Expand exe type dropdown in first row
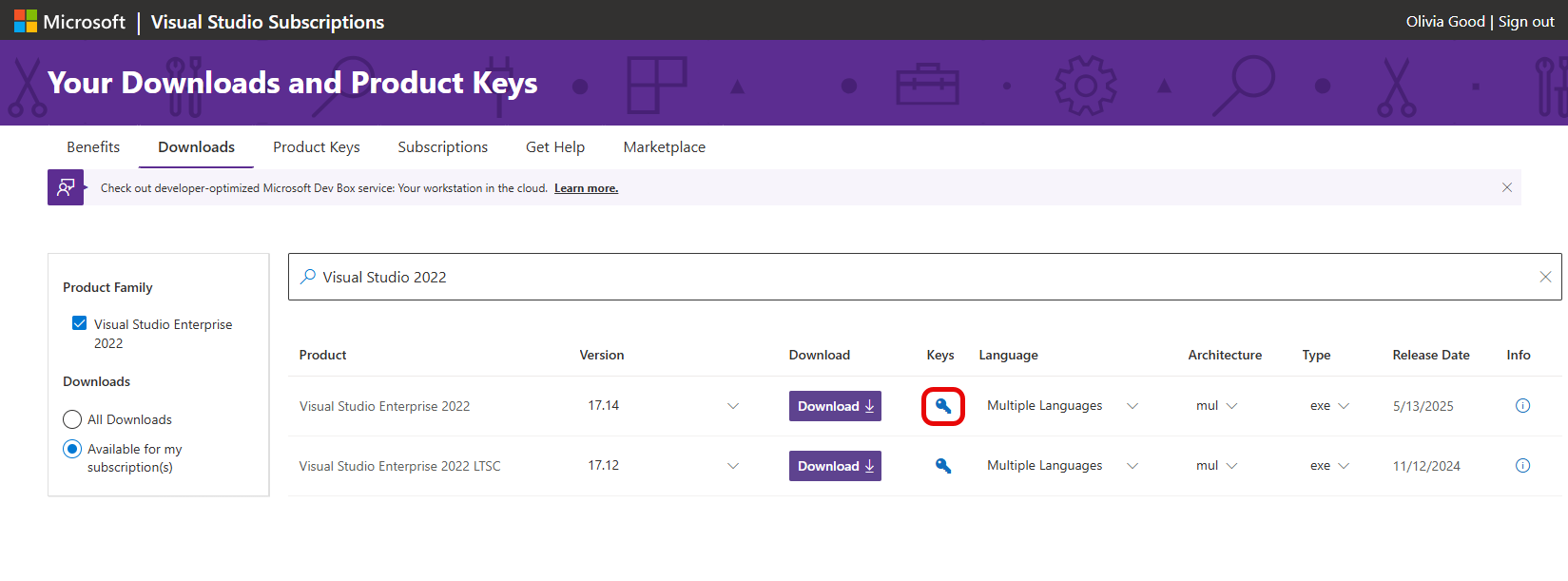 pos(1343,406)
